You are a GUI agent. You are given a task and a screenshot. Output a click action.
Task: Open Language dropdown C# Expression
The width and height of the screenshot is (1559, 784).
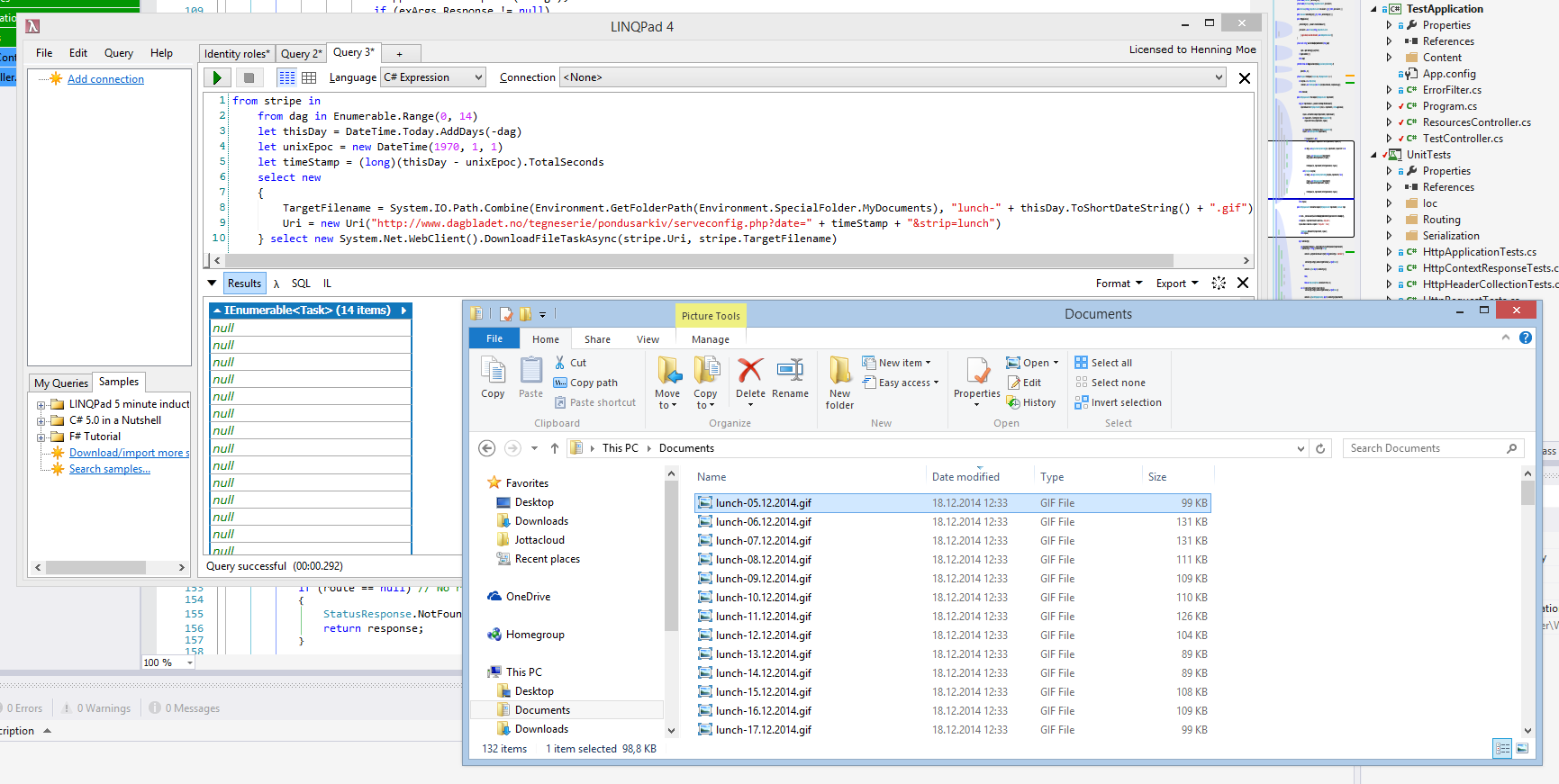[x=433, y=77]
